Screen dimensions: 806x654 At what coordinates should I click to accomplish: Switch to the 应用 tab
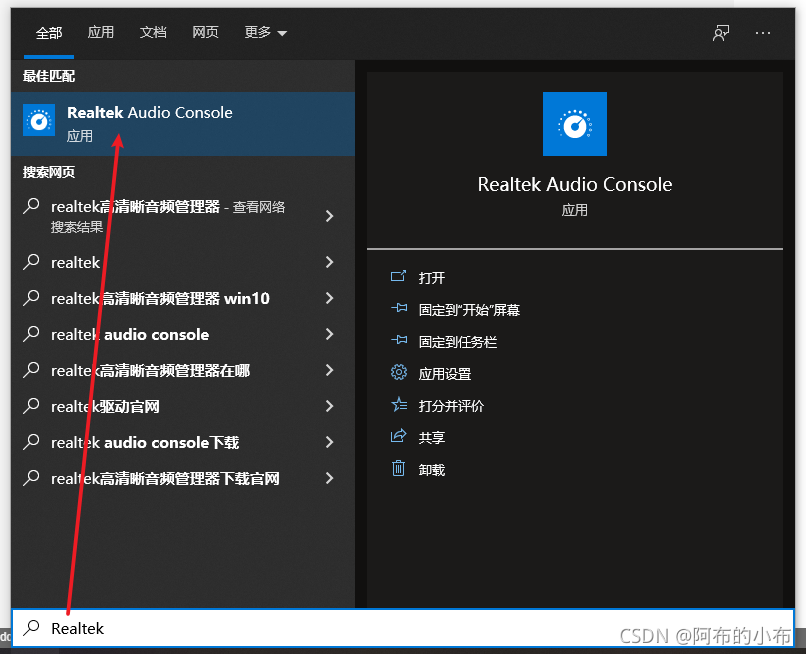pyautogui.click(x=100, y=32)
